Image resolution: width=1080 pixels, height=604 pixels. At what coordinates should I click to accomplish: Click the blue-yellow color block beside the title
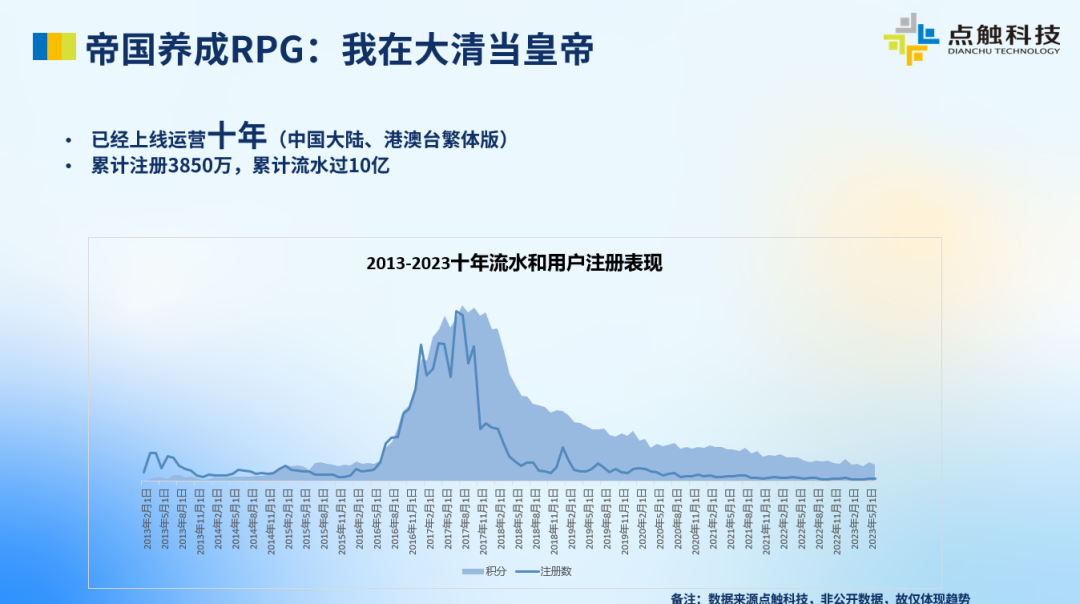click(x=54, y=46)
